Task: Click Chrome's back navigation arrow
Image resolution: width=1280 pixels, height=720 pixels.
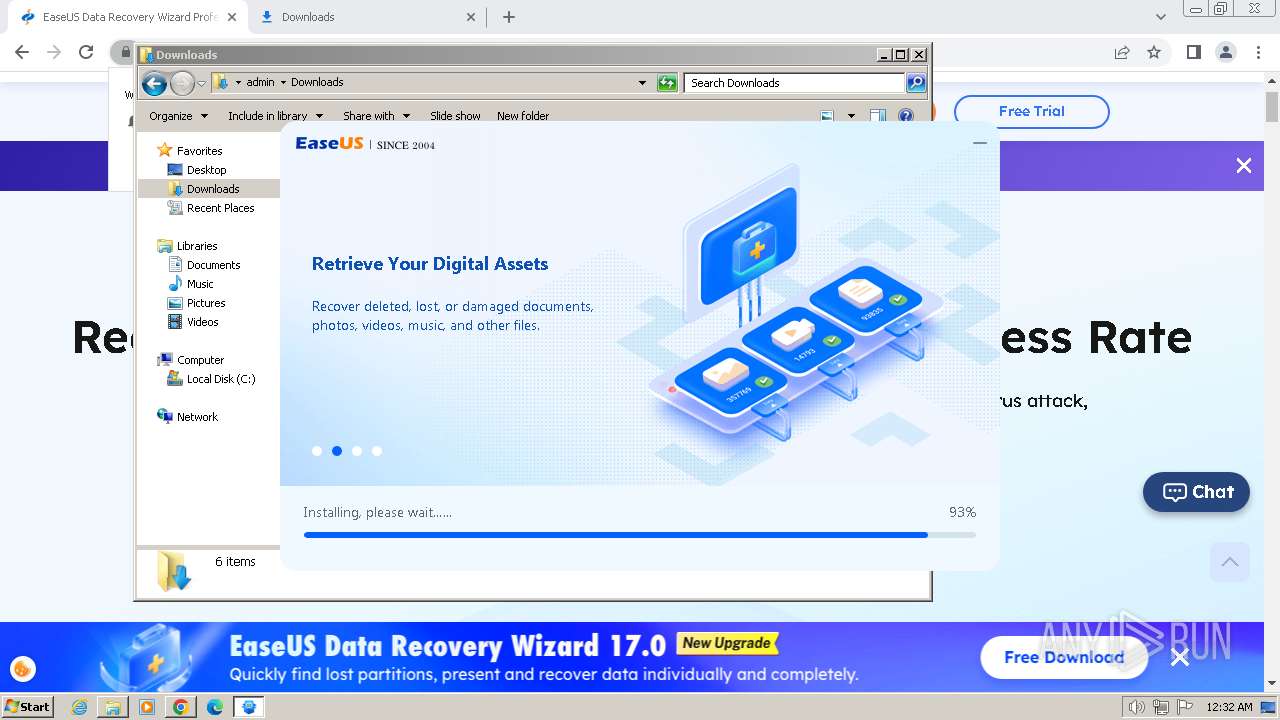Action: coord(22,52)
